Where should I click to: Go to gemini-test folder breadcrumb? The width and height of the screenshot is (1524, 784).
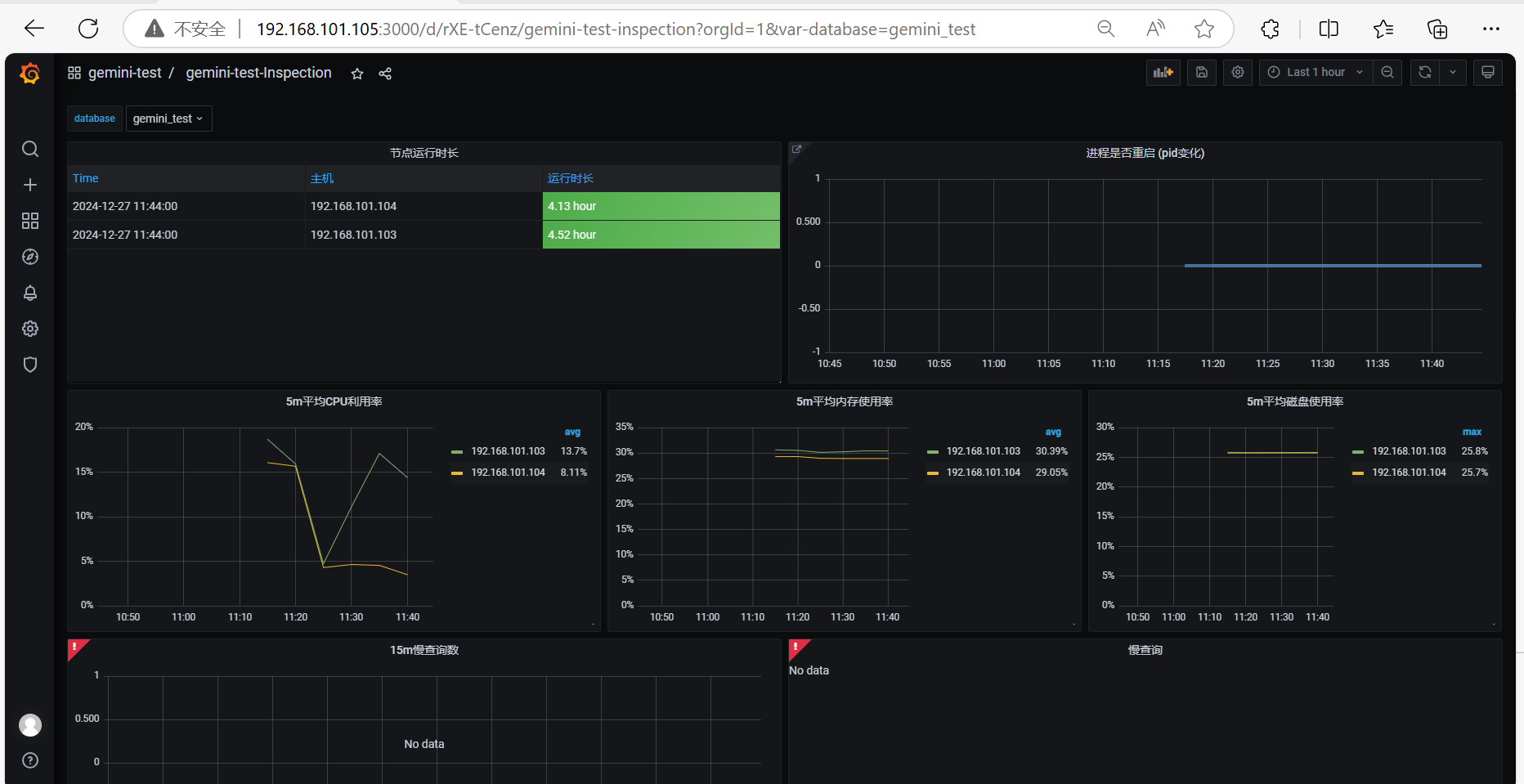[124, 73]
